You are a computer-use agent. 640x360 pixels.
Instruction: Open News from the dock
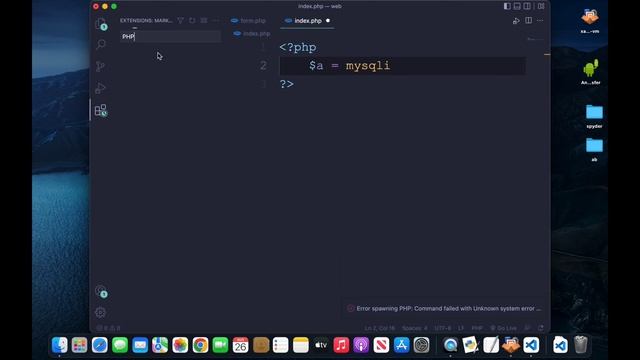381,345
